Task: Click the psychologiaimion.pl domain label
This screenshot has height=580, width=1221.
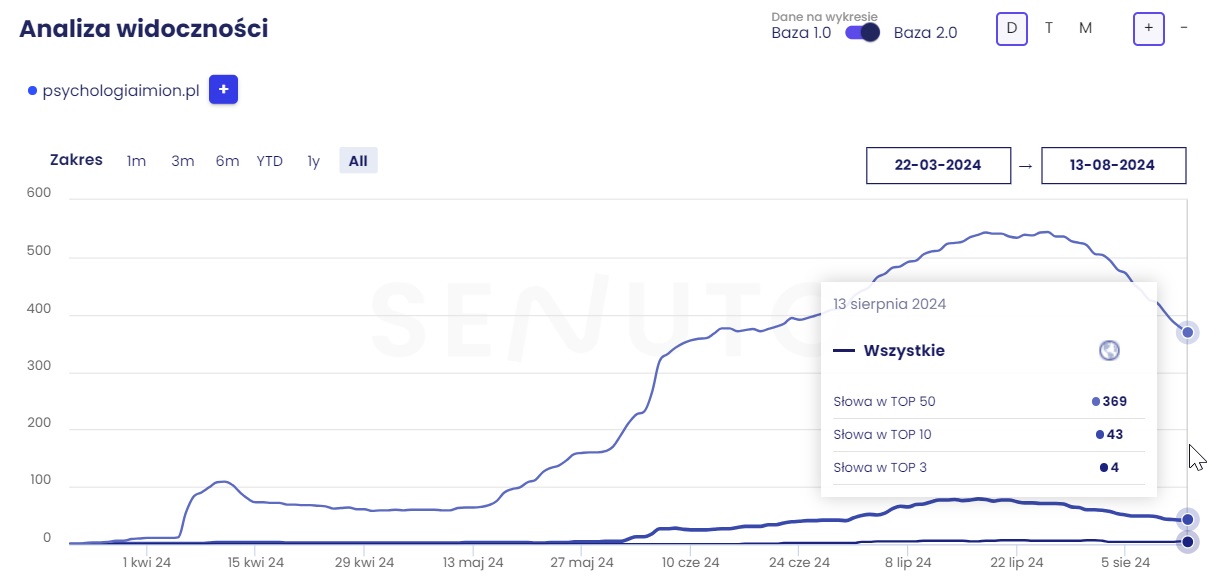Action: (121, 90)
